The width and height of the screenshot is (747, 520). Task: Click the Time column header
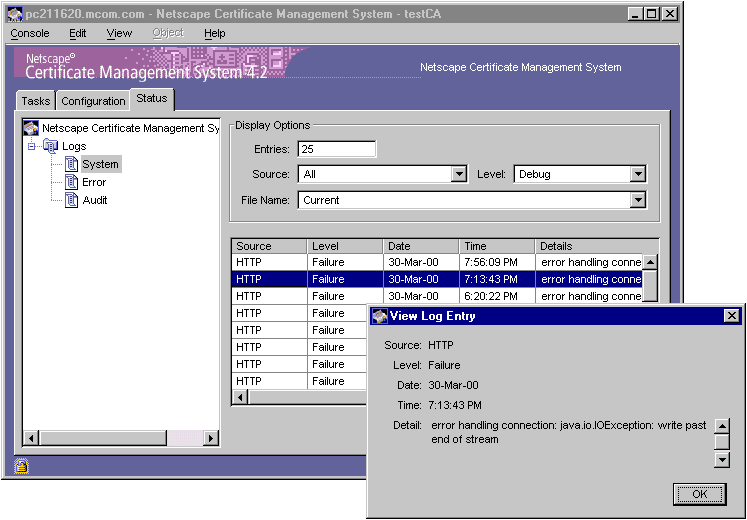coord(497,246)
